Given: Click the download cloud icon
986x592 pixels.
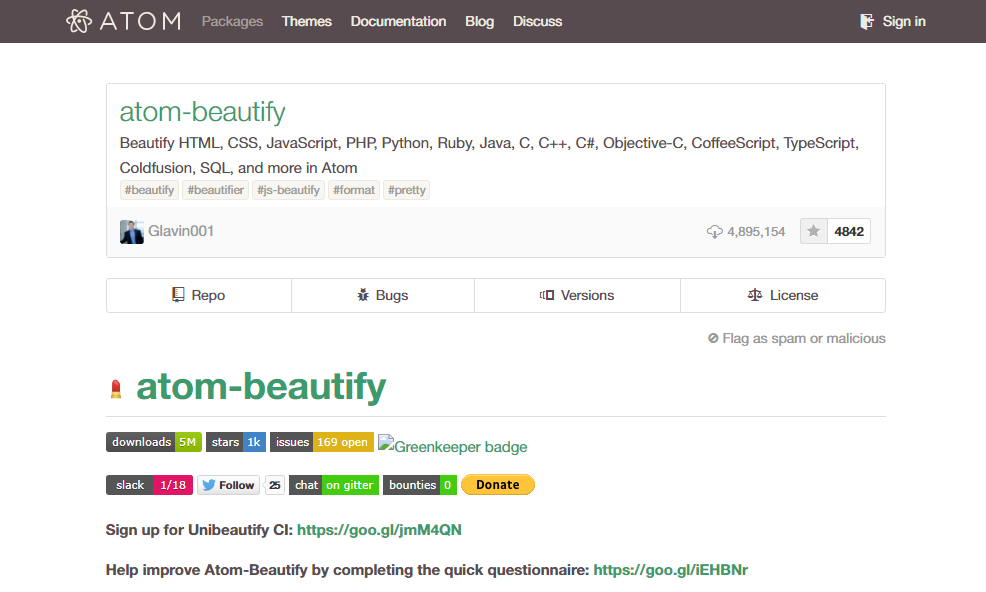Looking at the screenshot, I should 714,232.
